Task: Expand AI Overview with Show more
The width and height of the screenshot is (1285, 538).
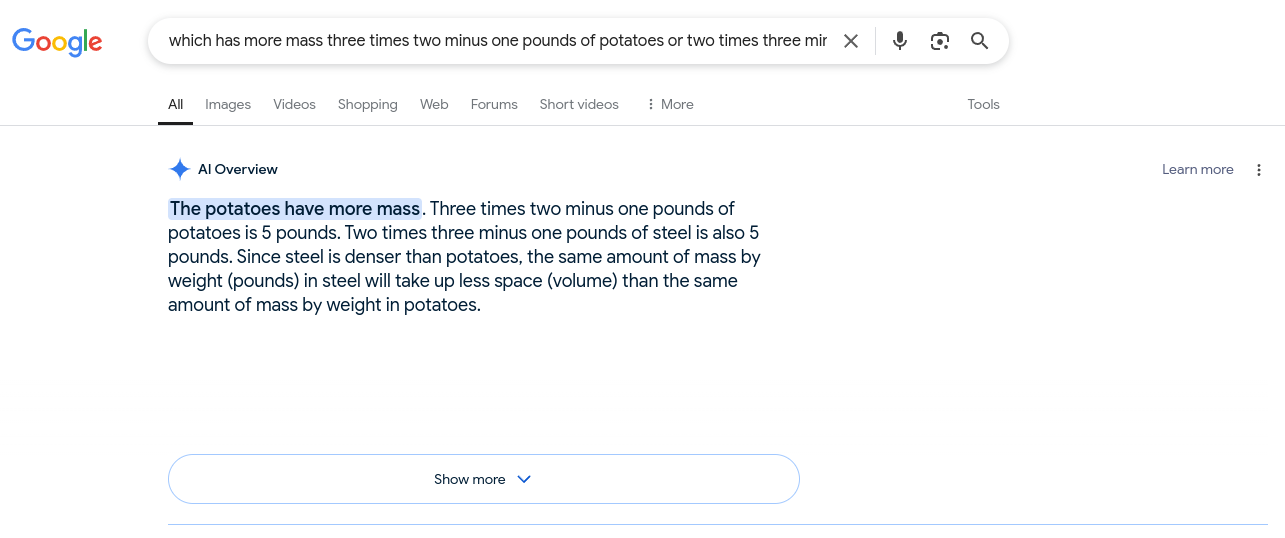Action: click(484, 479)
